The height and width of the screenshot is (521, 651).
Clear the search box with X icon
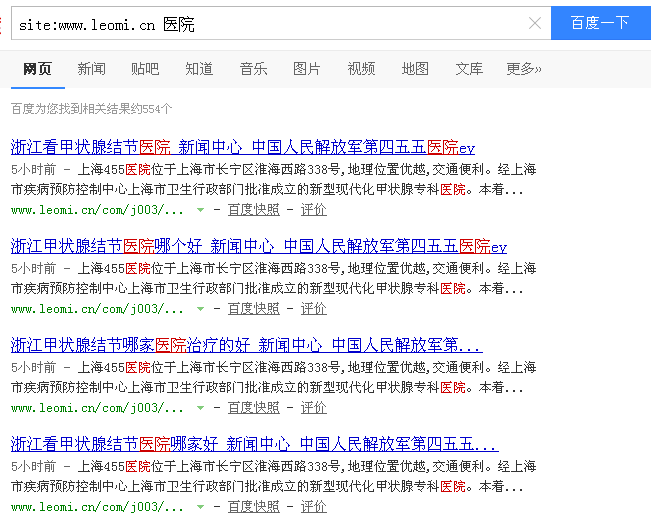click(x=535, y=23)
